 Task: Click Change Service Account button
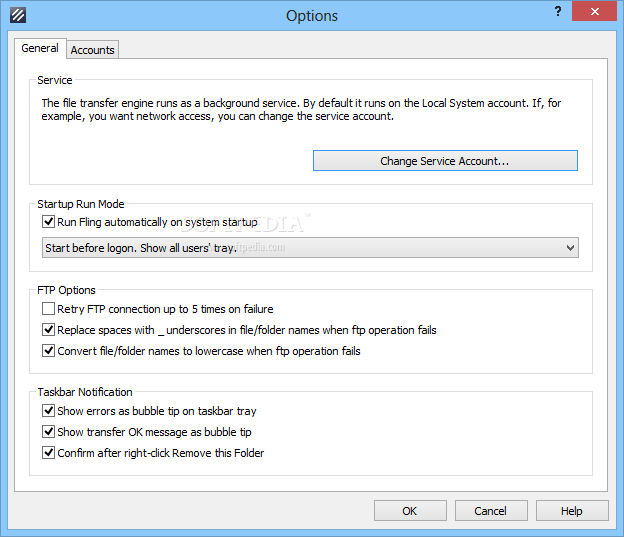pyautogui.click(x=445, y=161)
